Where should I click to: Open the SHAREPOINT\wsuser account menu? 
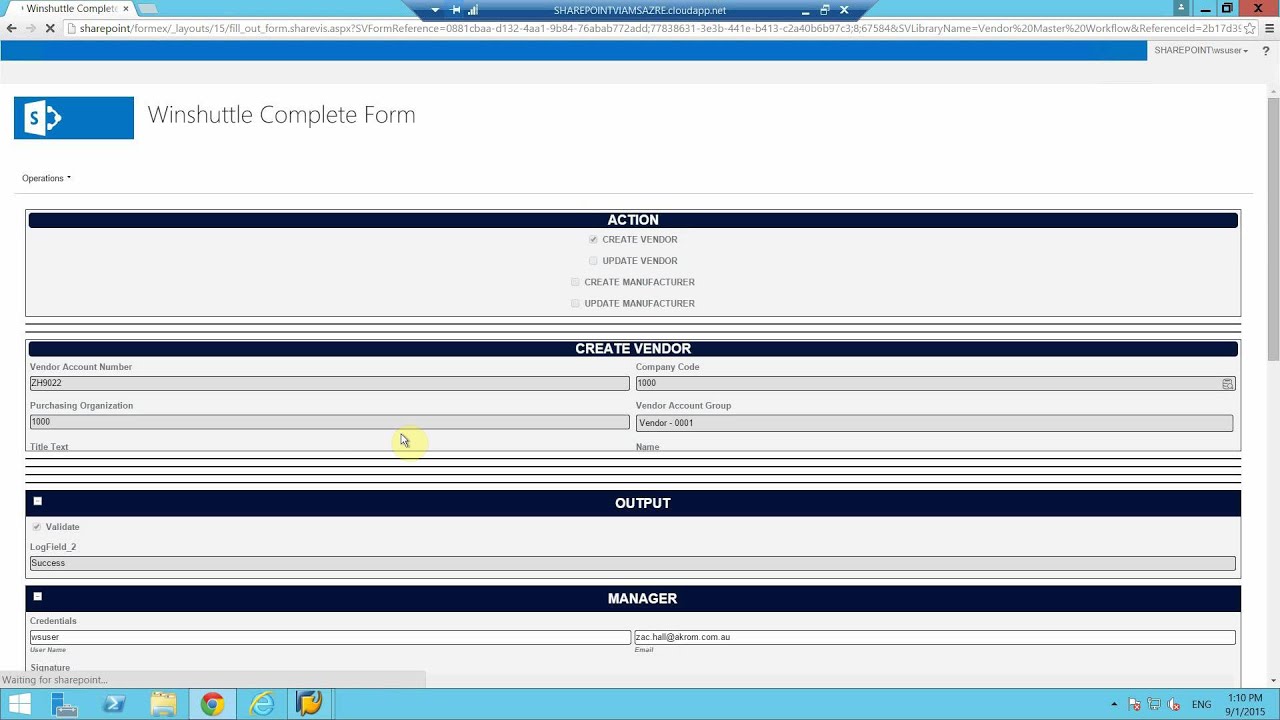(x=1200, y=50)
